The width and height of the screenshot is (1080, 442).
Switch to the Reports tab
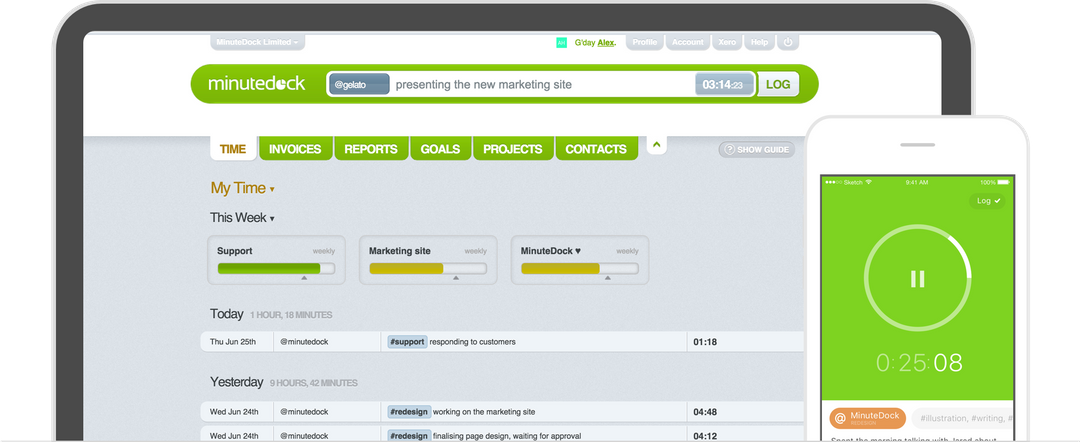click(x=371, y=149)
